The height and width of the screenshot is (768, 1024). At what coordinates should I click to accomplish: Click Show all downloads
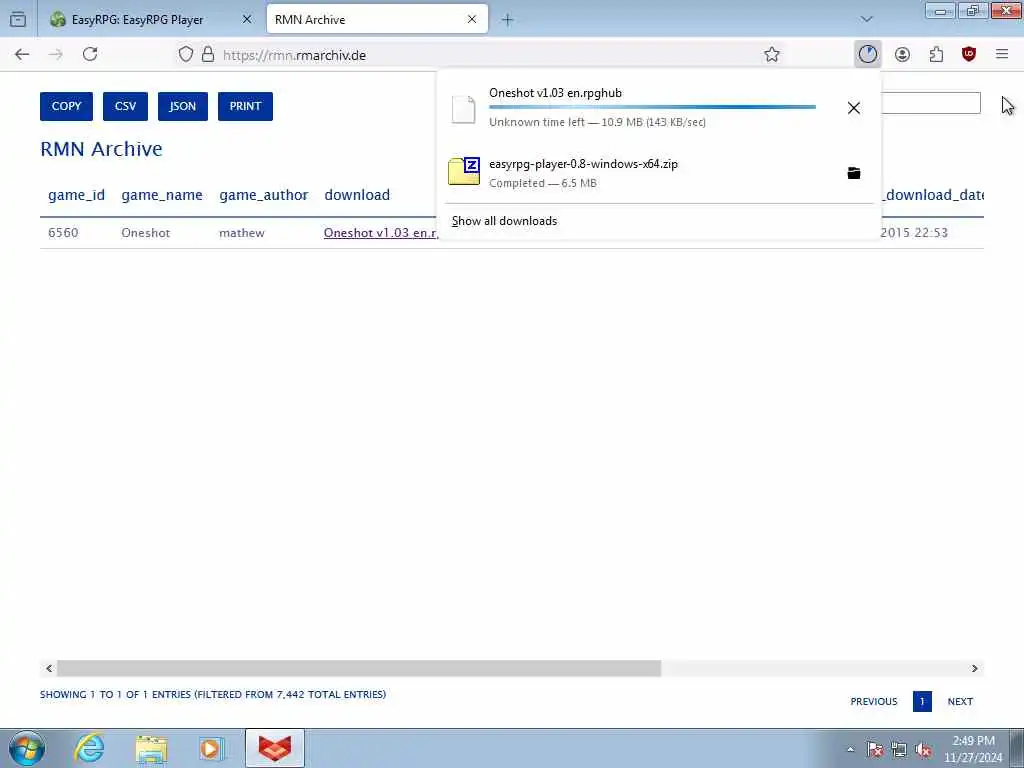tap(504, 221)
